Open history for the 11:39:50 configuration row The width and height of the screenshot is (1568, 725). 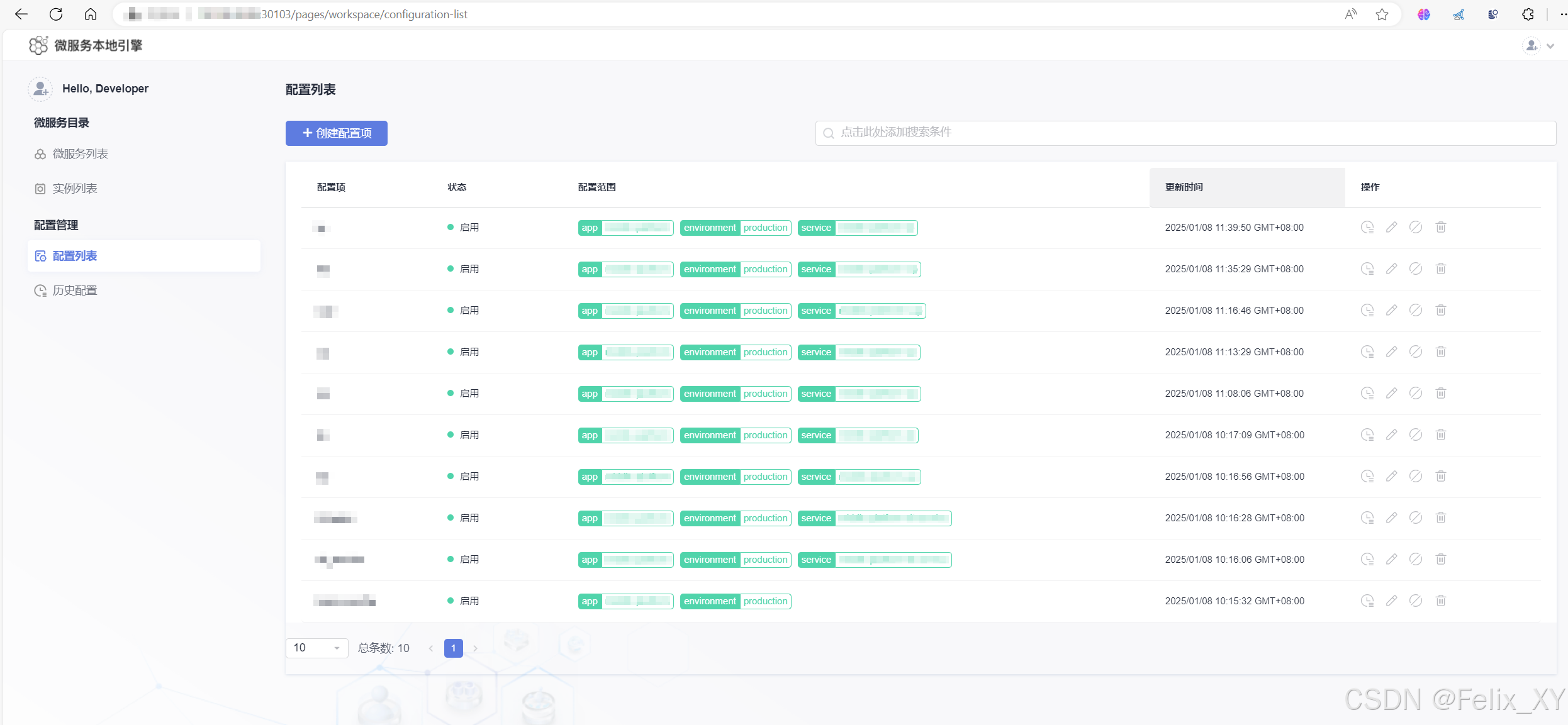pos(1367,227)
